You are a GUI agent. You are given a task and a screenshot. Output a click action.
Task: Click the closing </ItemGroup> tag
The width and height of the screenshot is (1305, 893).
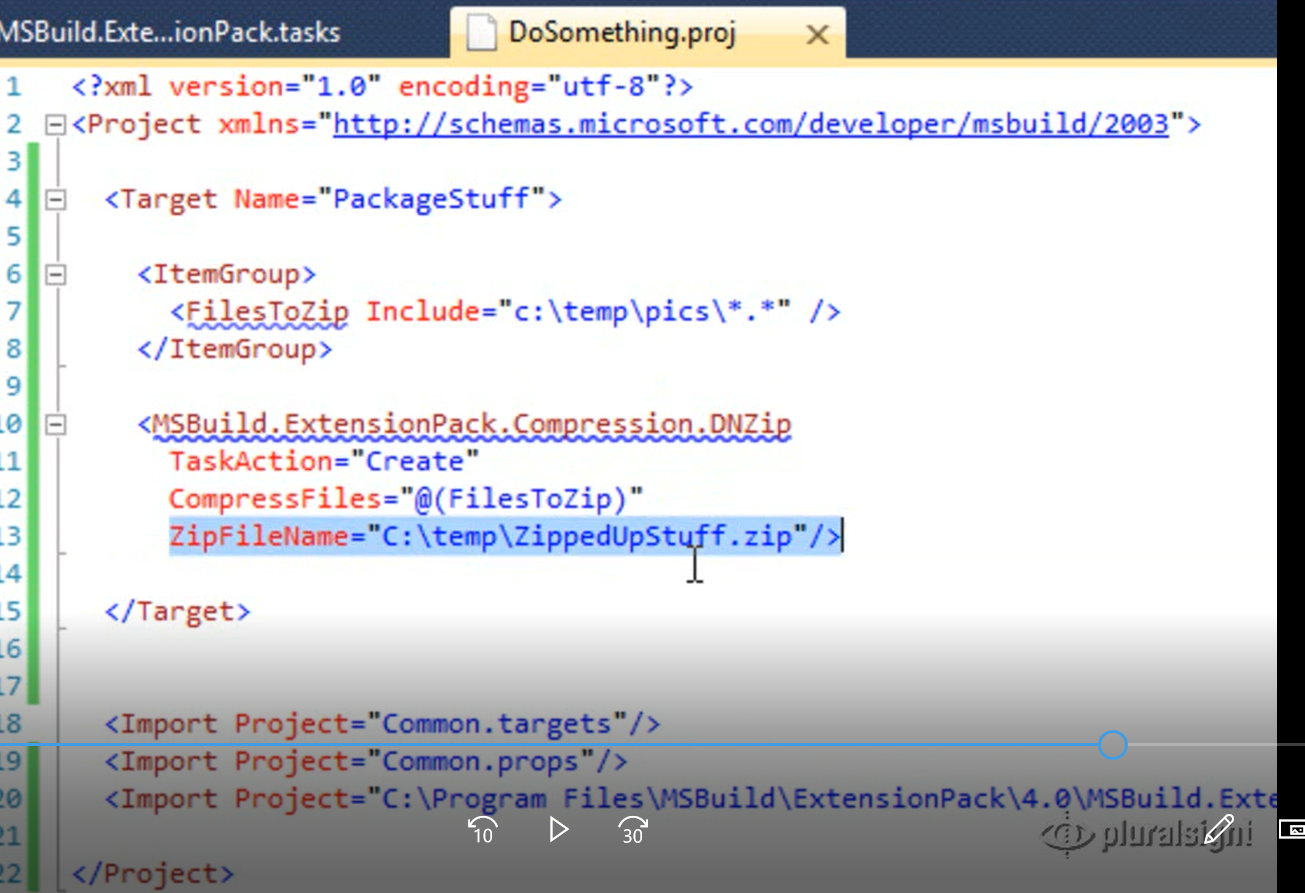[235, 349]
